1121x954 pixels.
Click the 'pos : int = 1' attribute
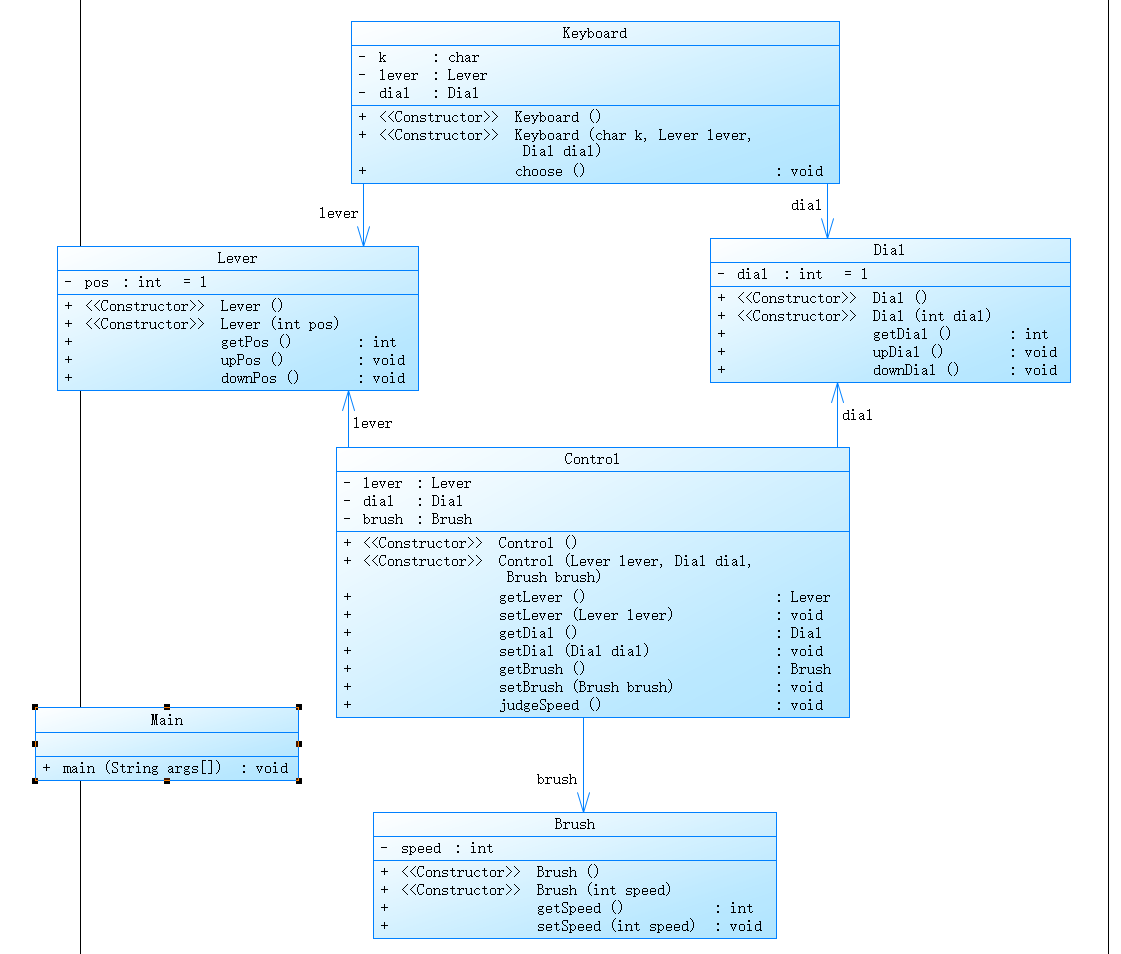point(136,282)
